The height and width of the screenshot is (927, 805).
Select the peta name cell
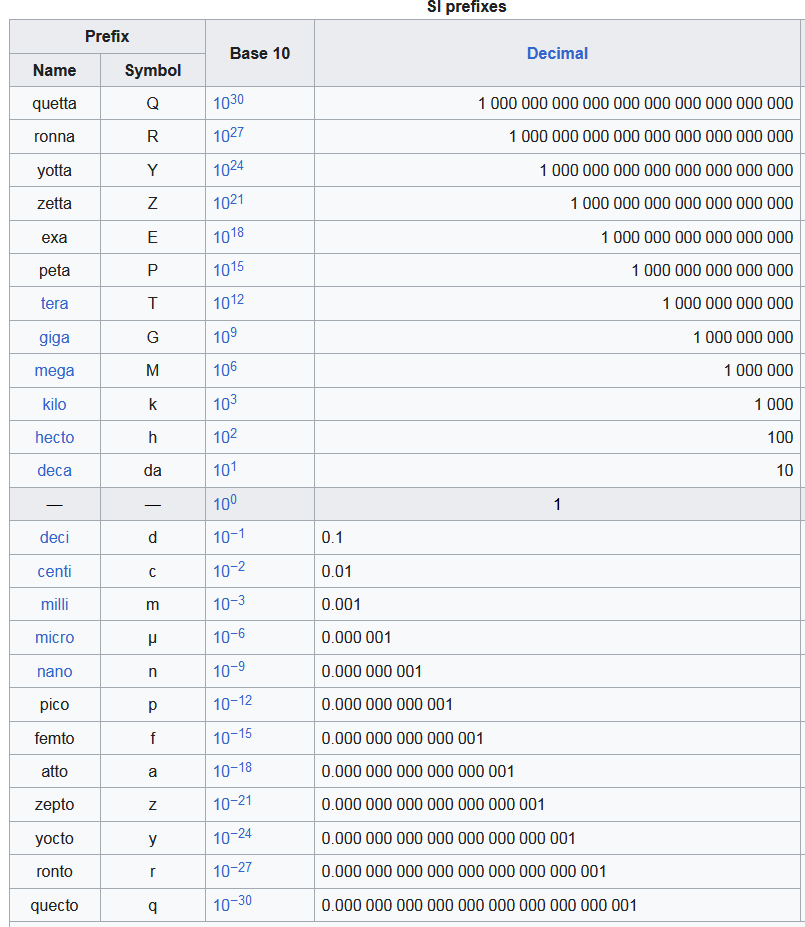pos(55,270)
